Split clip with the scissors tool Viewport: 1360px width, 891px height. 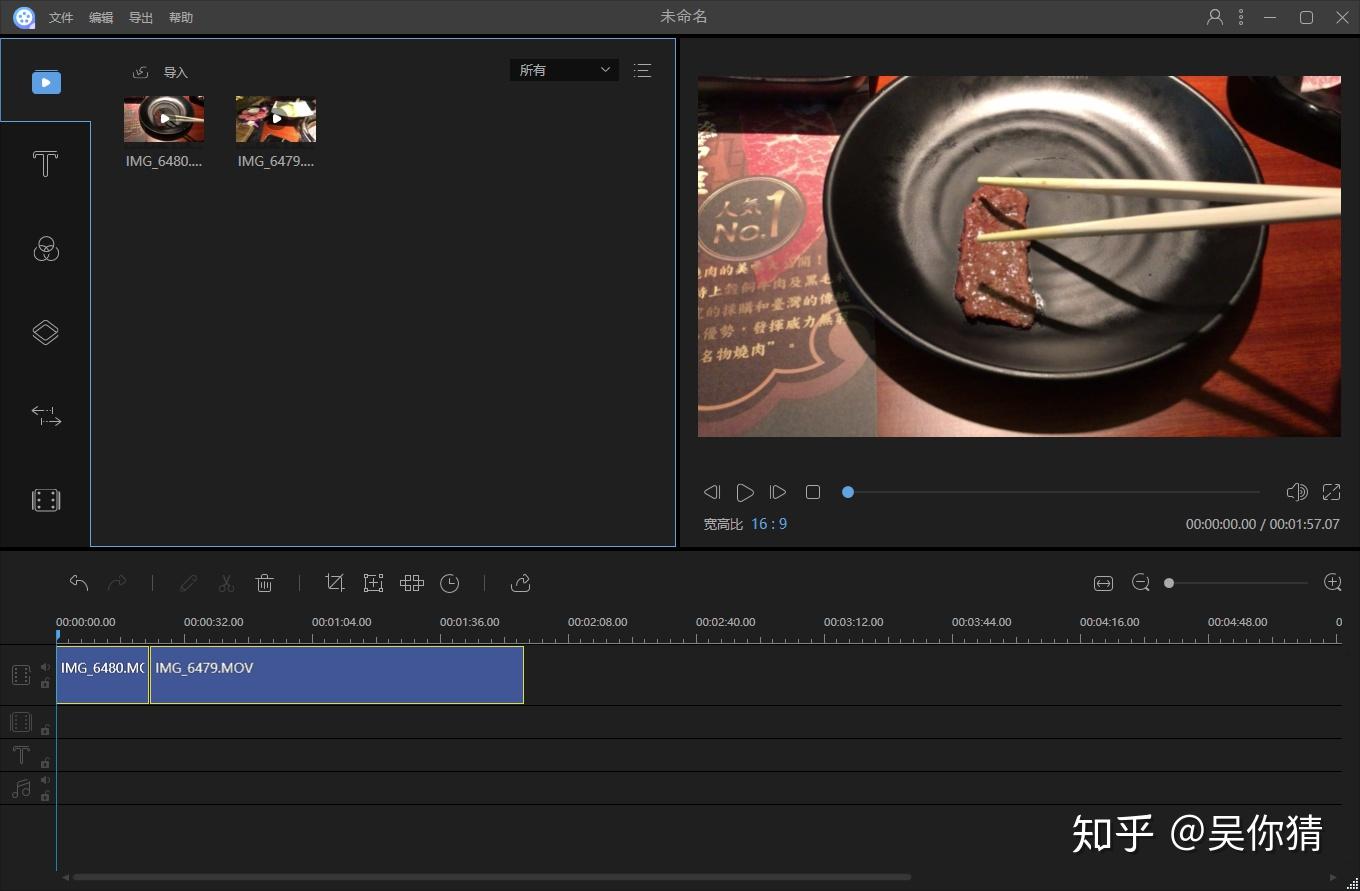[x=227, y=583]
